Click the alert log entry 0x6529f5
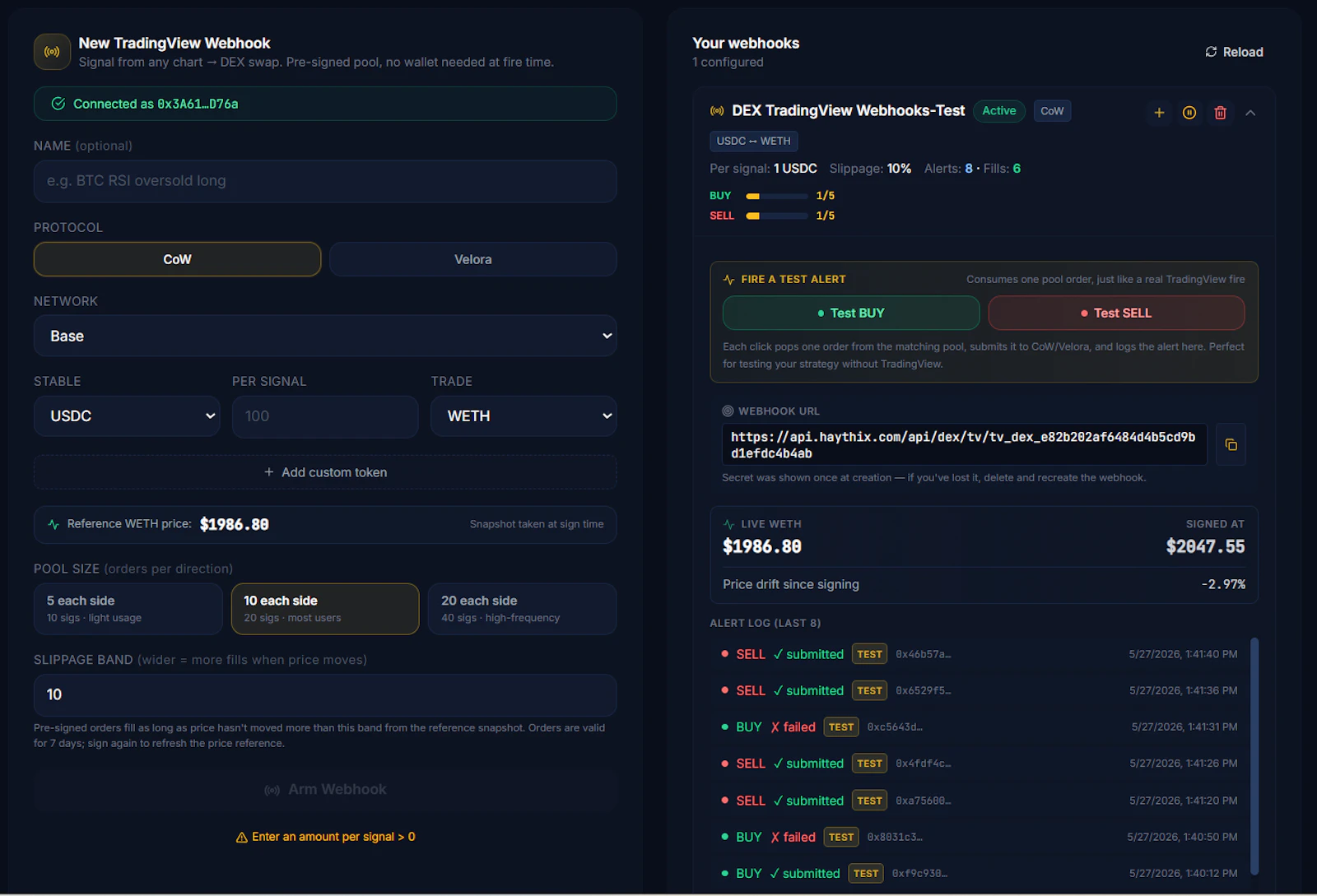 [x=980, y=691]
